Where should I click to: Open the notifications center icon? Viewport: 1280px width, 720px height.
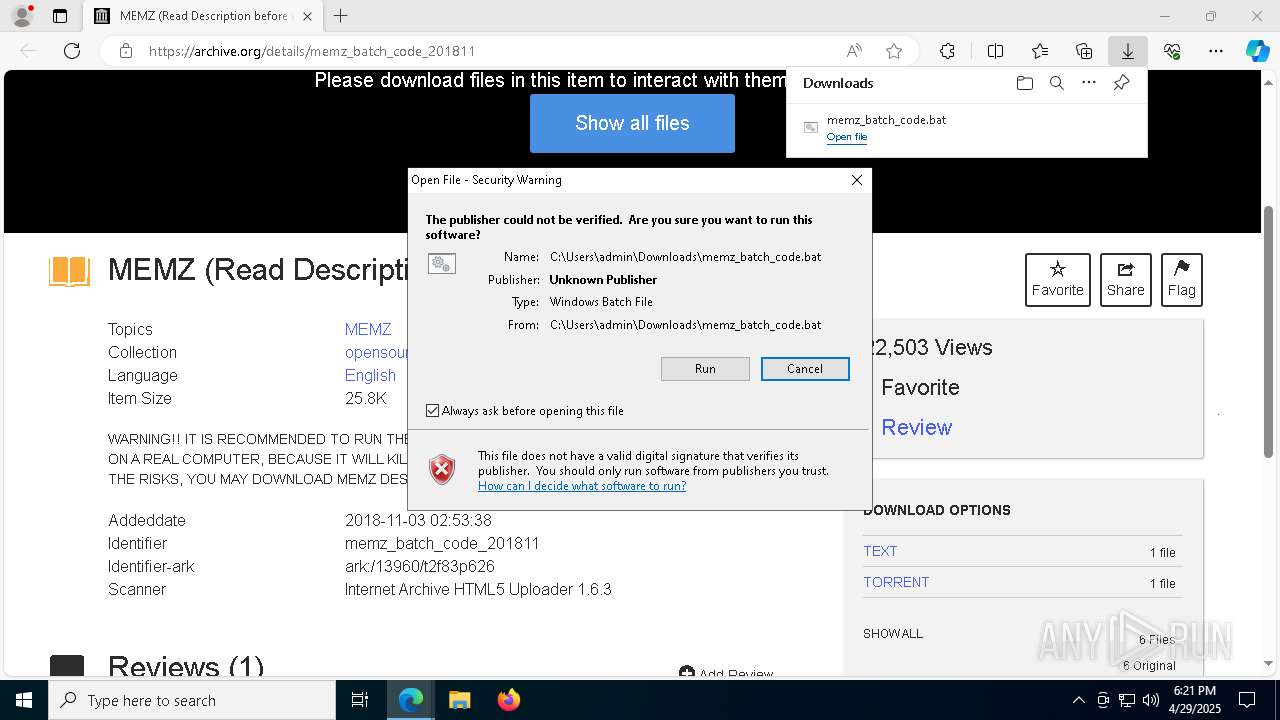(1247, 700)
